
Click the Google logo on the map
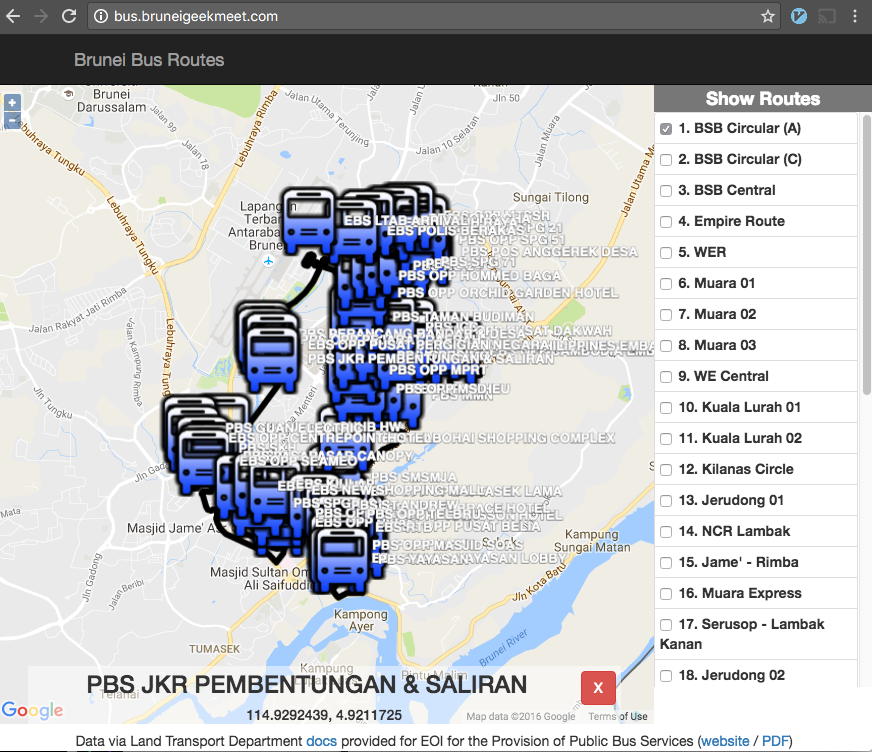click(x=31, y=710)
